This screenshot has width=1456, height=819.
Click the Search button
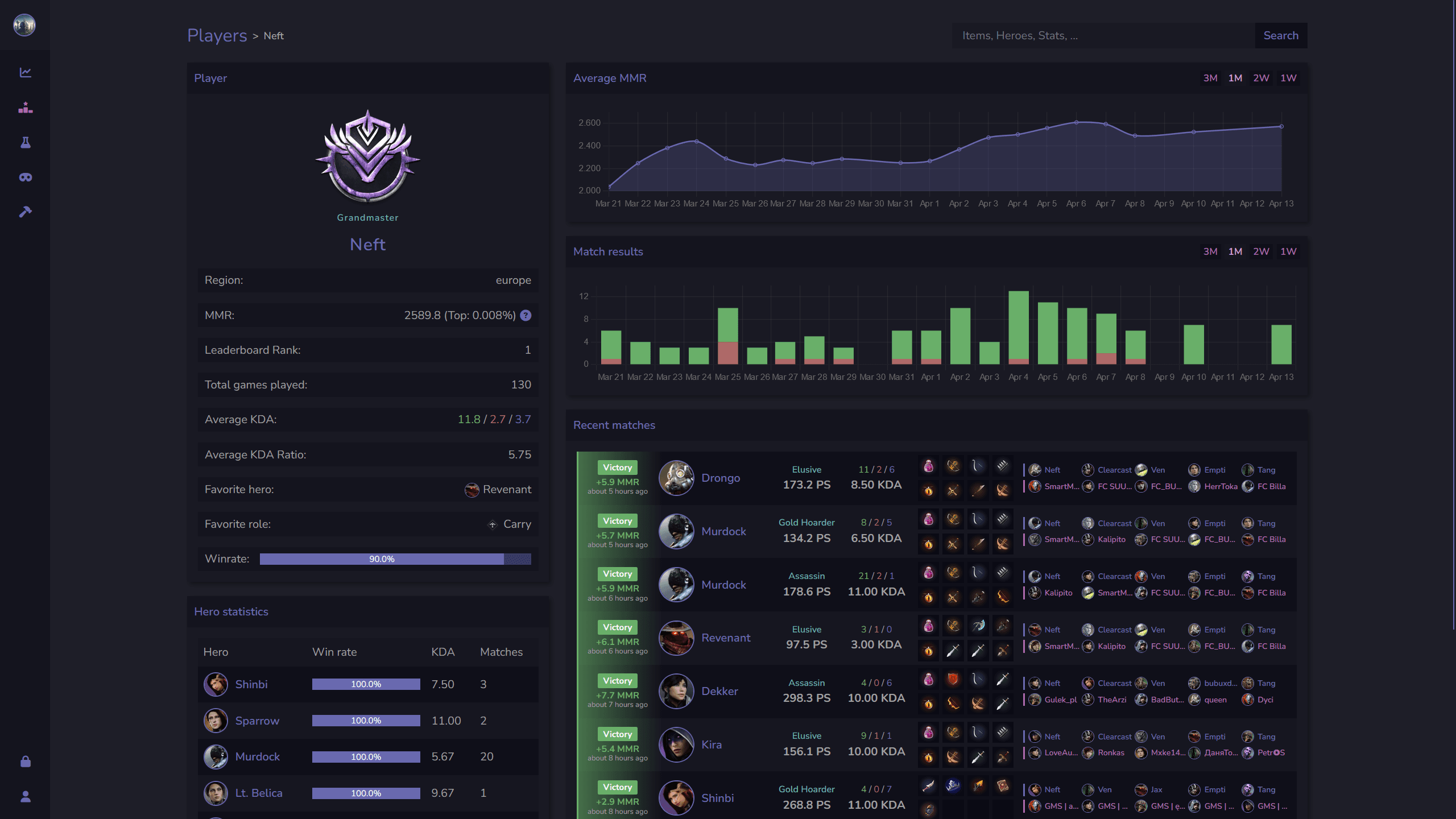[x=1280, y=35]
